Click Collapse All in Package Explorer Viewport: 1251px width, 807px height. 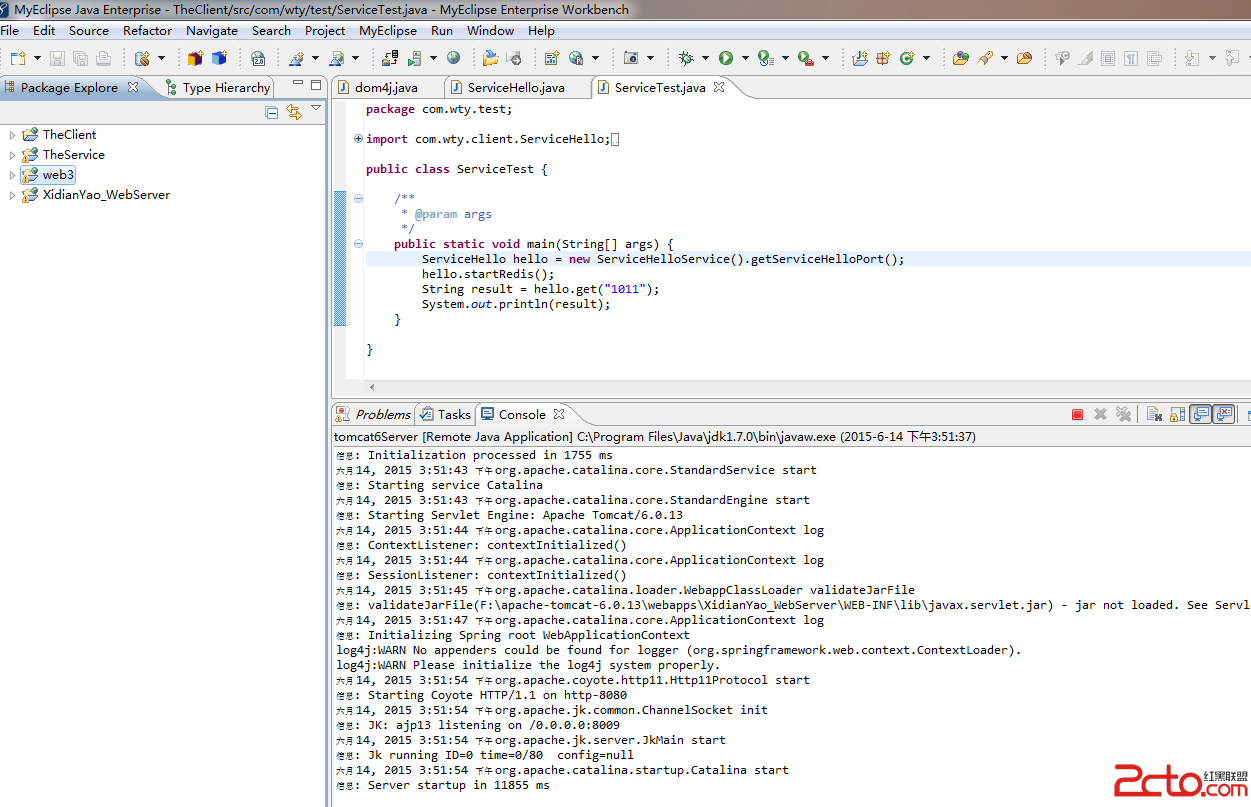[x=272, y=112]
